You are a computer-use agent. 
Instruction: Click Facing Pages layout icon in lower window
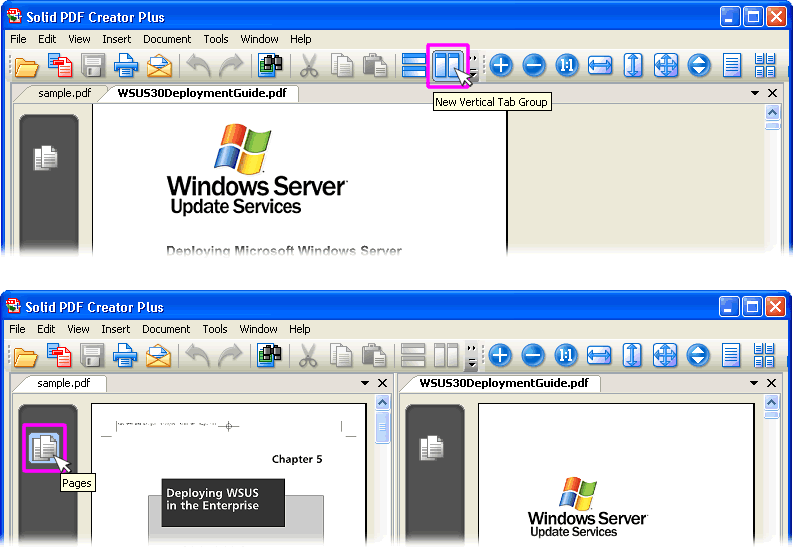(x=764, y=355)
